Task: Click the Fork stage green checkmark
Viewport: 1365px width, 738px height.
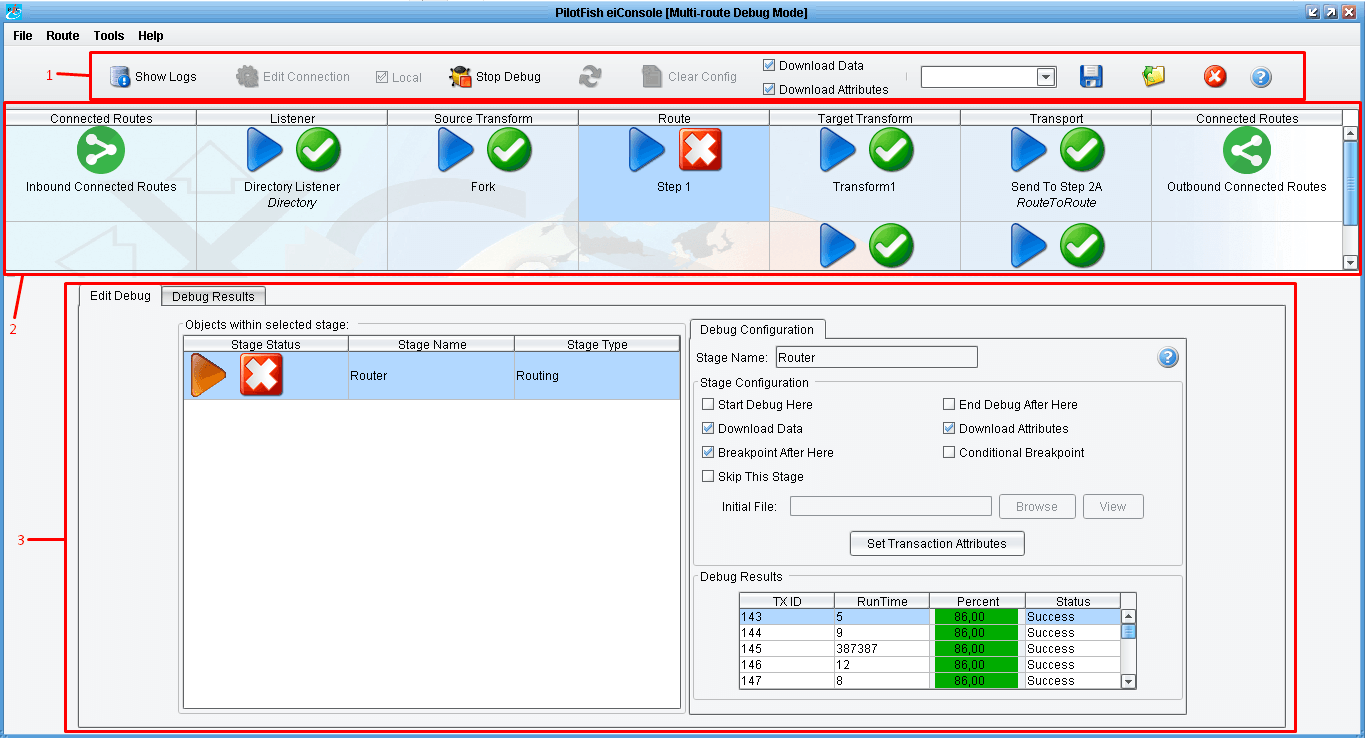Action: 510,151
